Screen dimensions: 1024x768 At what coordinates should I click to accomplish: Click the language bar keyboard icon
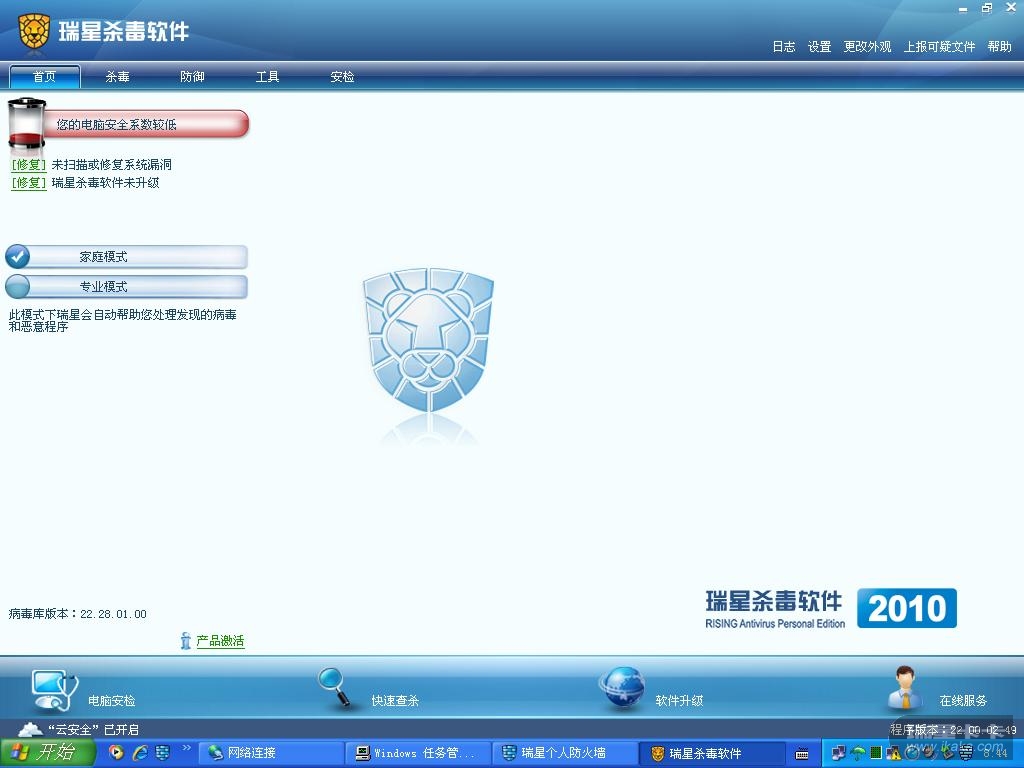point(802,754)
